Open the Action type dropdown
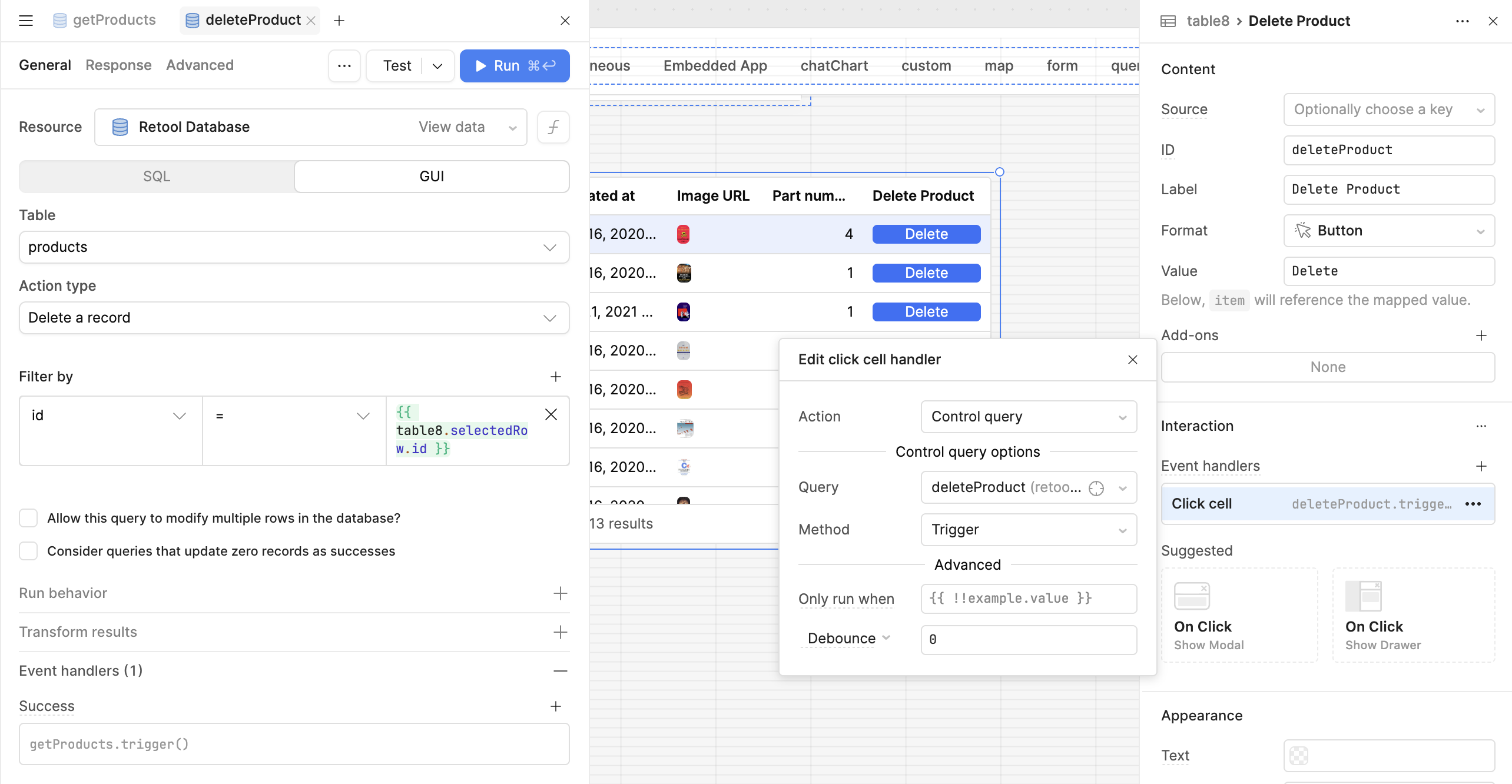 click(x=294, y=318)
